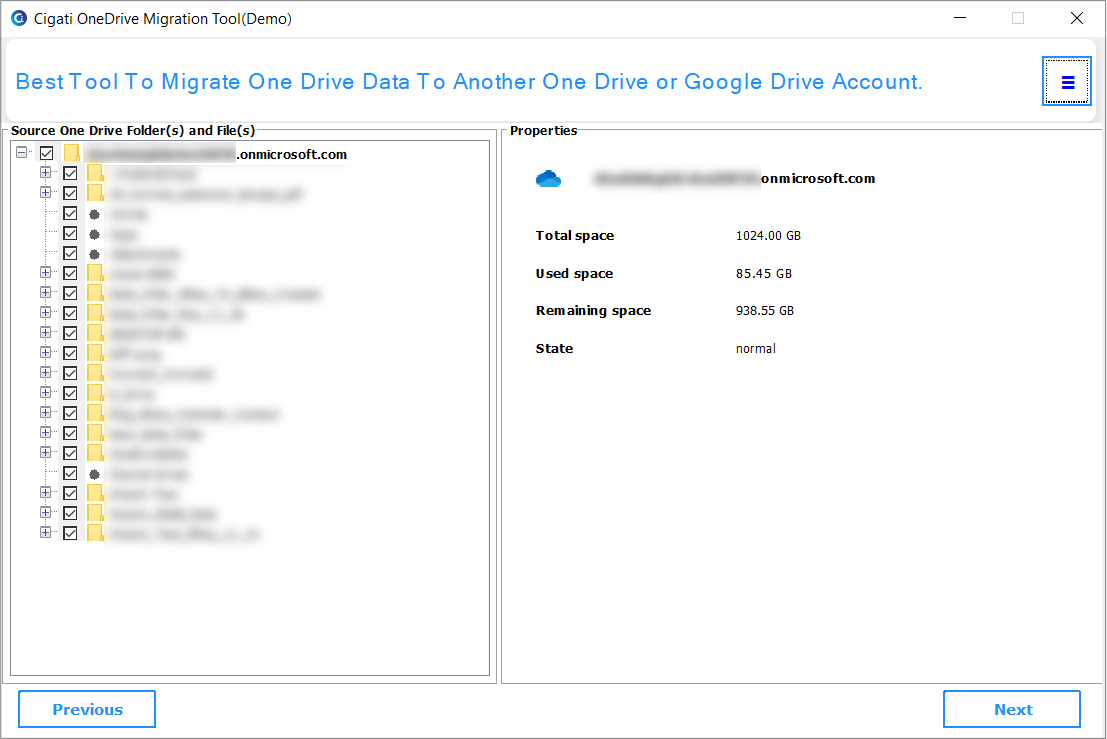Expand the last folder in the source tree
Viewport: 1107px width, 739px height.
(45, 533)
